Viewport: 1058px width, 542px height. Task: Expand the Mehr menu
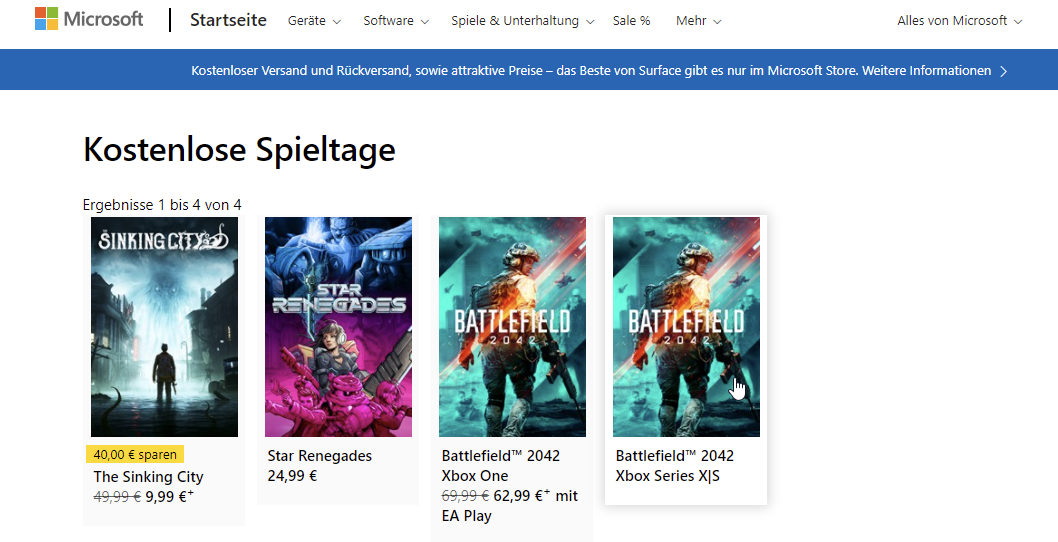coord(698,21)
